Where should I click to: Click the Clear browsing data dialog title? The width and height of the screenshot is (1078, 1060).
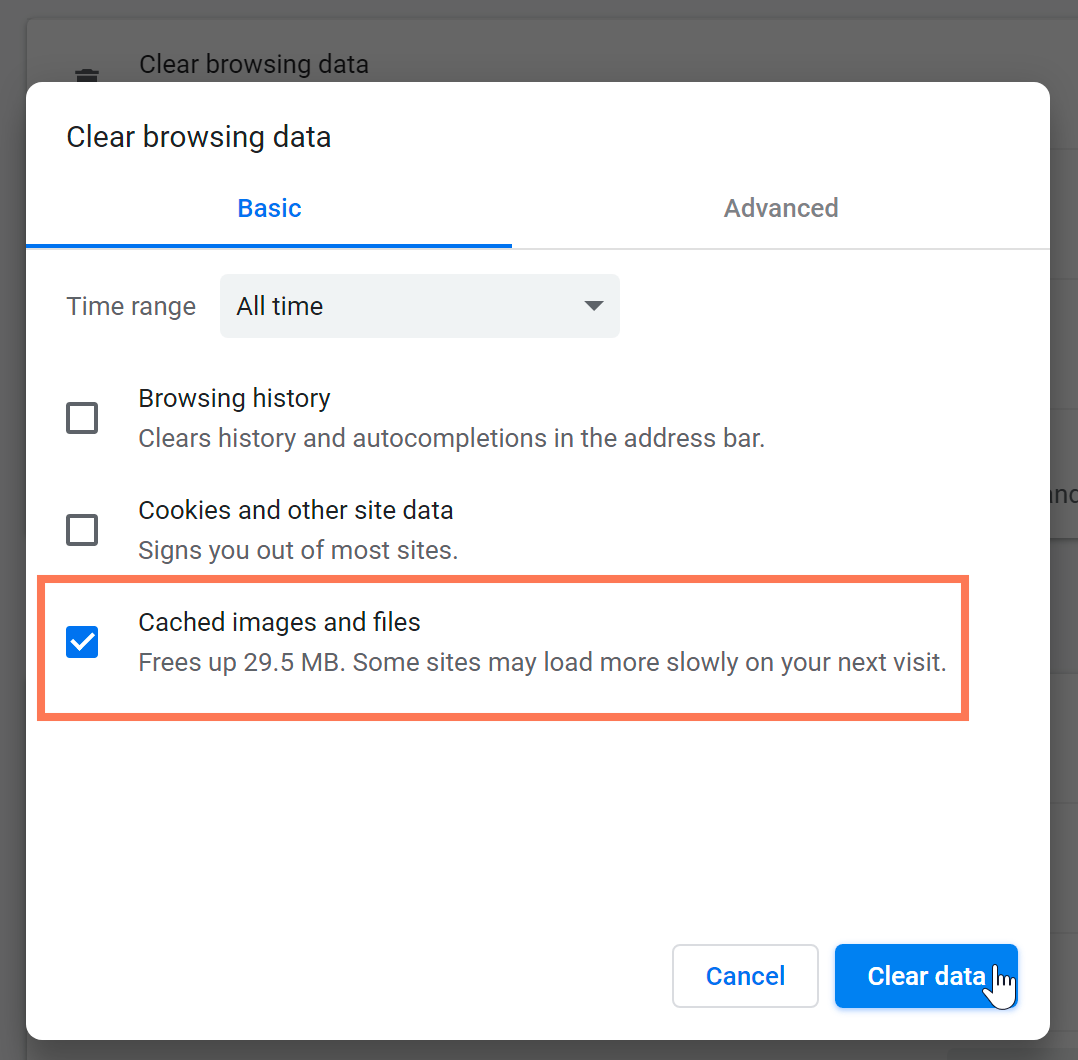click(x=198, y=137)
